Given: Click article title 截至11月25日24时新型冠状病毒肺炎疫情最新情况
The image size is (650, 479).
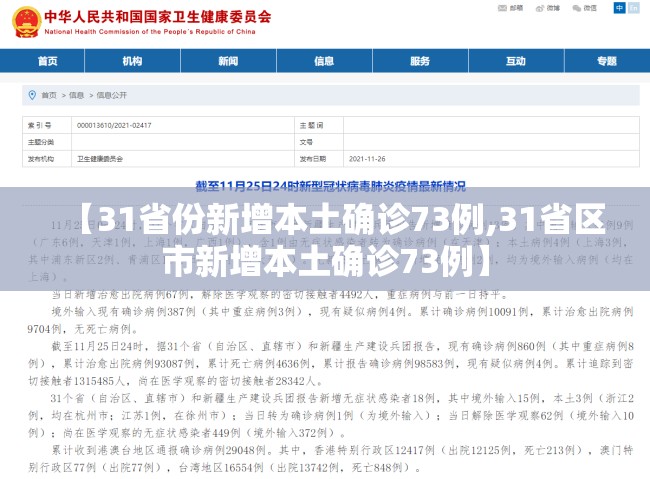Looking at the screenshot, I should pos(330,186).
